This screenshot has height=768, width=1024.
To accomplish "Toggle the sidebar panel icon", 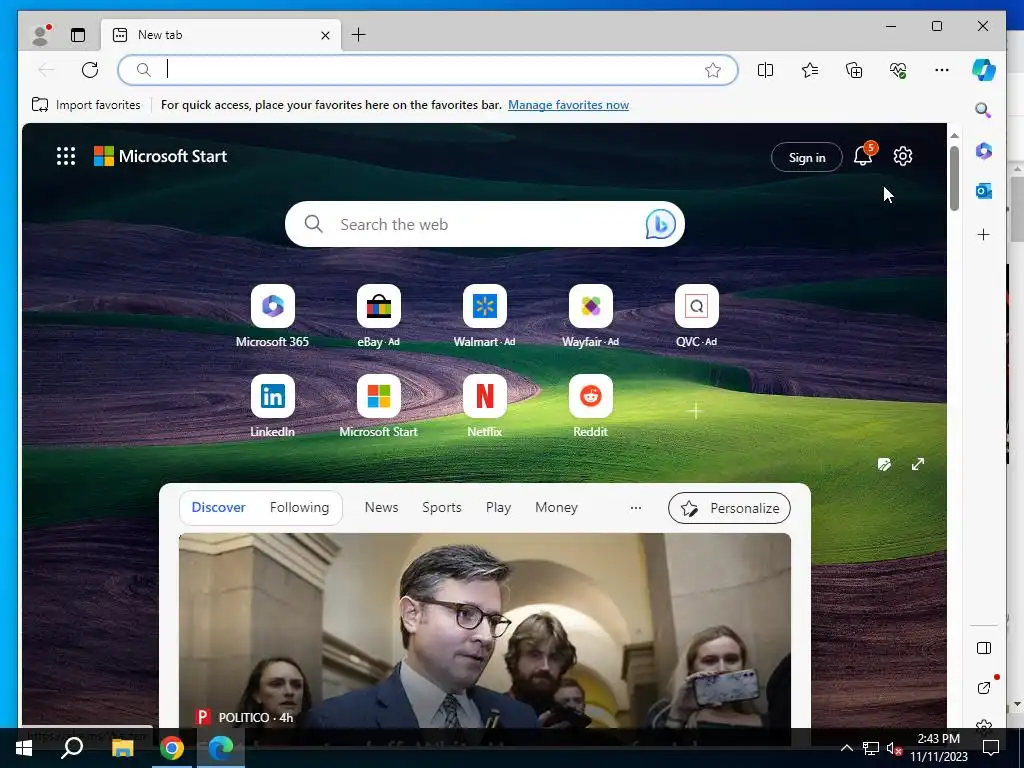I will [x=984, y=648].
